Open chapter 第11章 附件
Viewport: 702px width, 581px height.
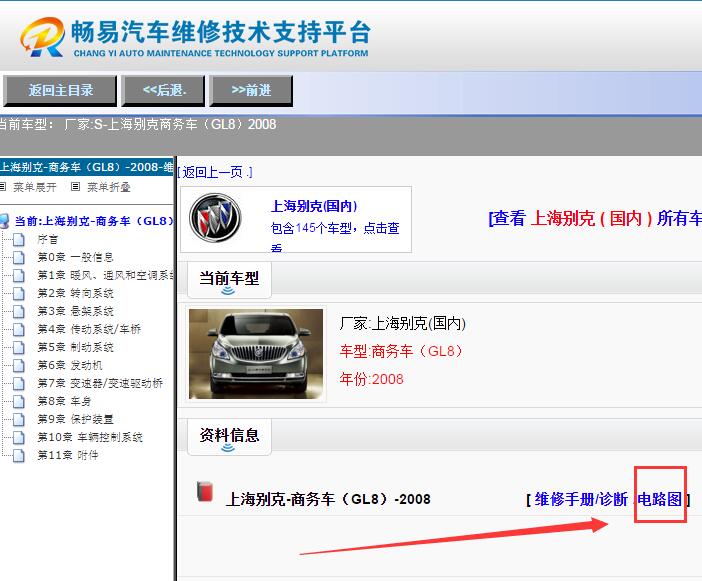68,455
